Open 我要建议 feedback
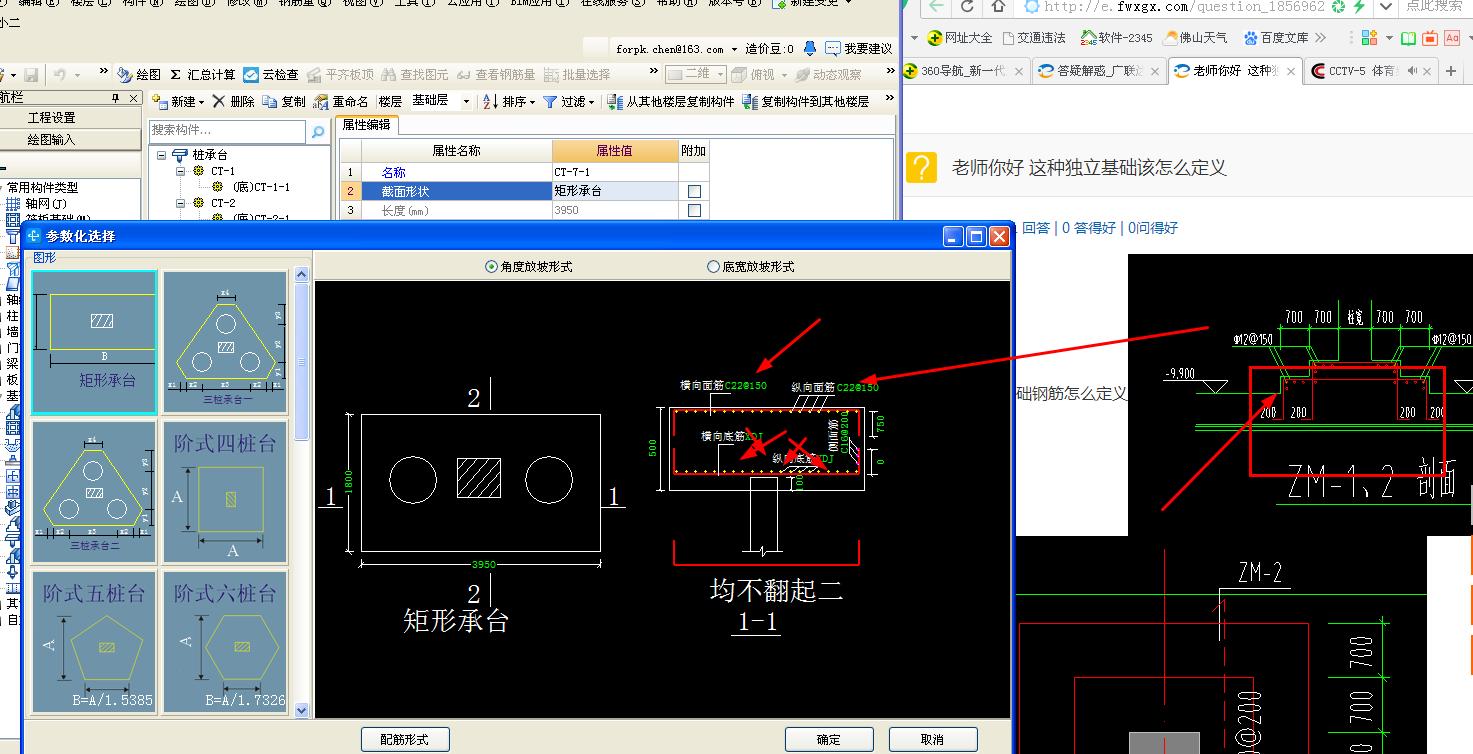Screen dimensions: 1473x754 tap(859, 48)
